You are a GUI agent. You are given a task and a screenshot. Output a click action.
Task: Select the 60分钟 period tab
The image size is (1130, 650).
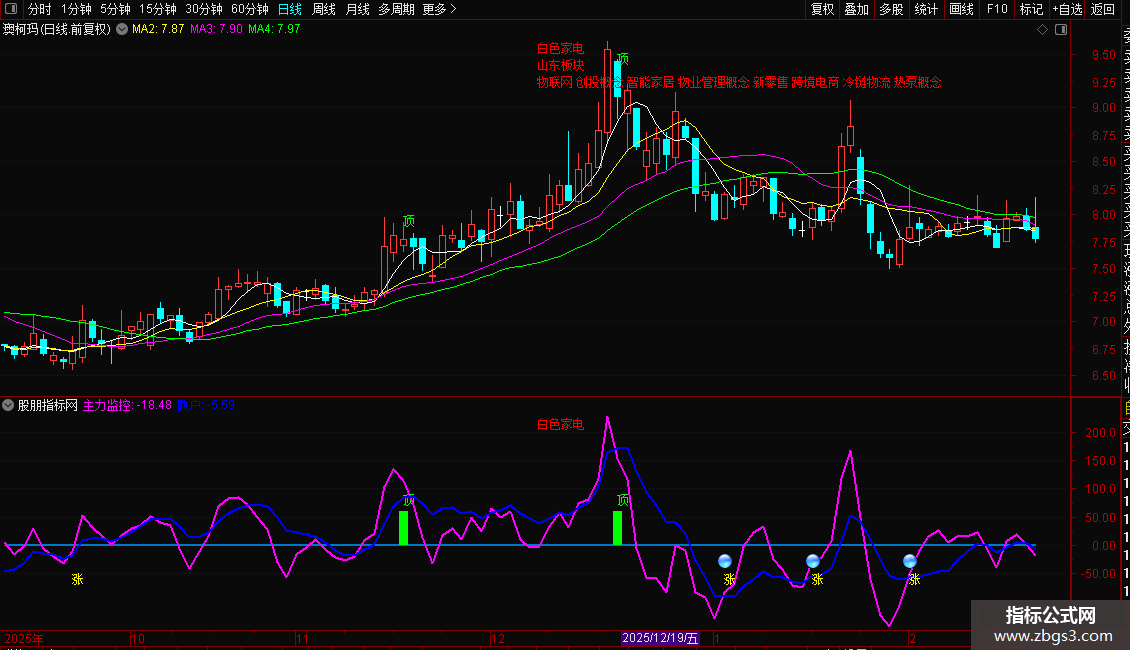(x=249, y=9)
